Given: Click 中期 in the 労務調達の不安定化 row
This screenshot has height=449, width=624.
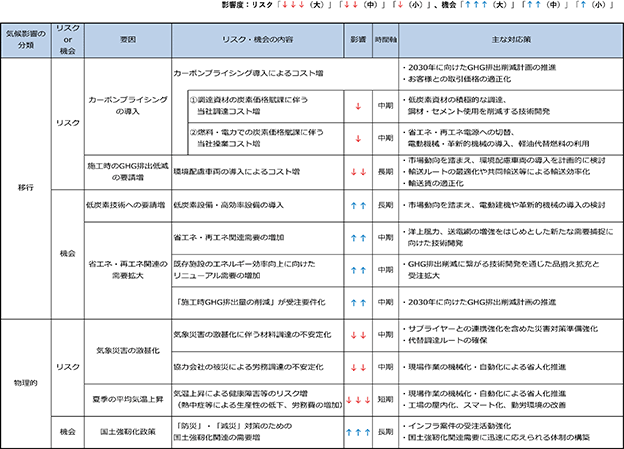Looking at the screenshot, I should (x=386, y=367).
